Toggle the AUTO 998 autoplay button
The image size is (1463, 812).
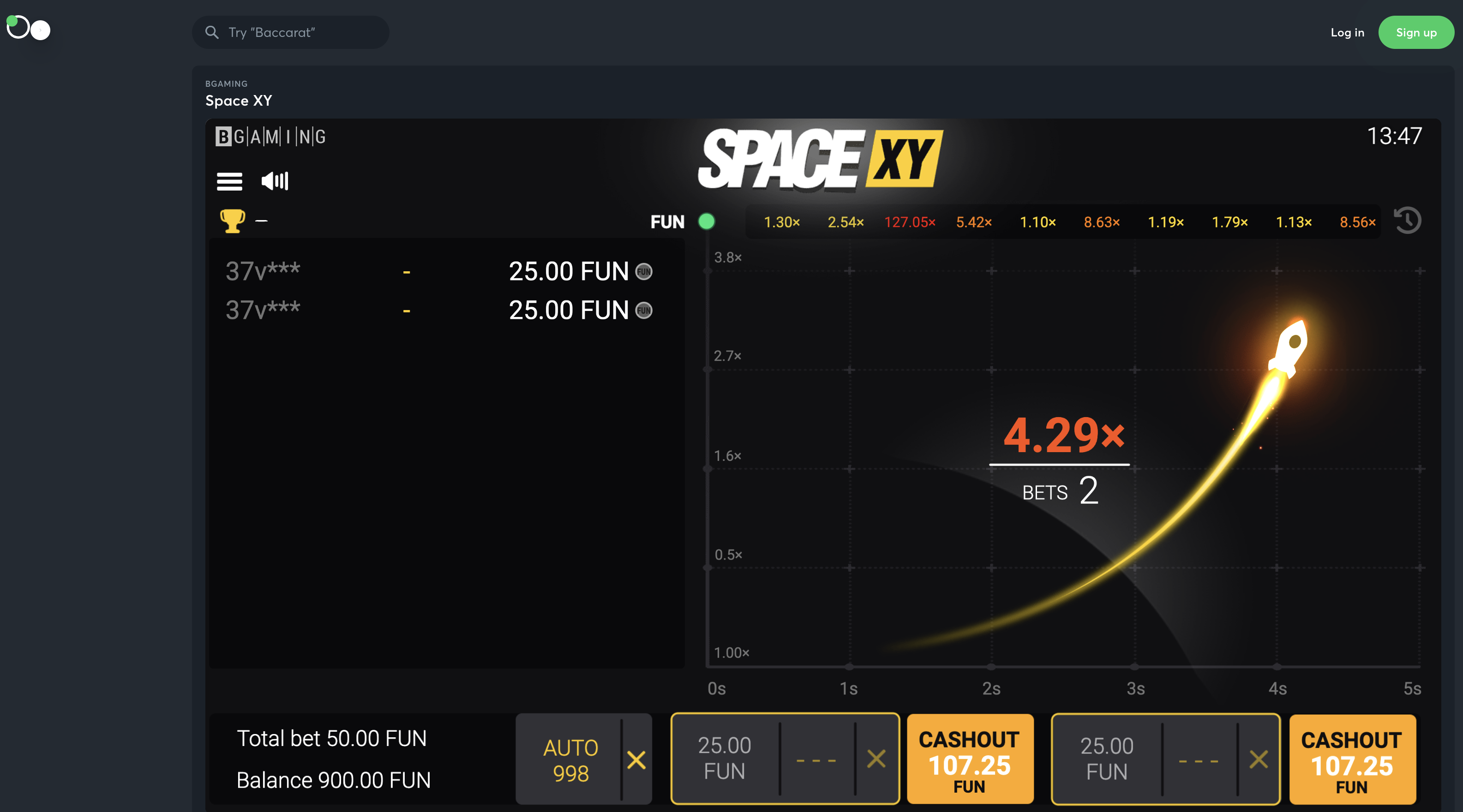570,760
